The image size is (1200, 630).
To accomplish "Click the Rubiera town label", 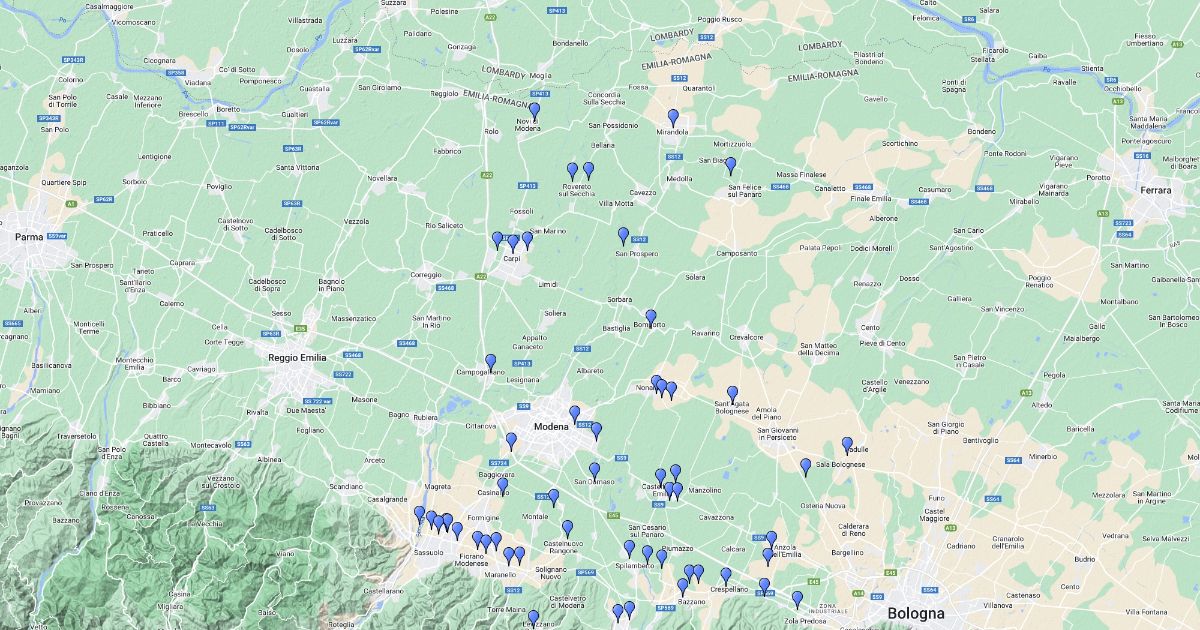I will point(426,417).
